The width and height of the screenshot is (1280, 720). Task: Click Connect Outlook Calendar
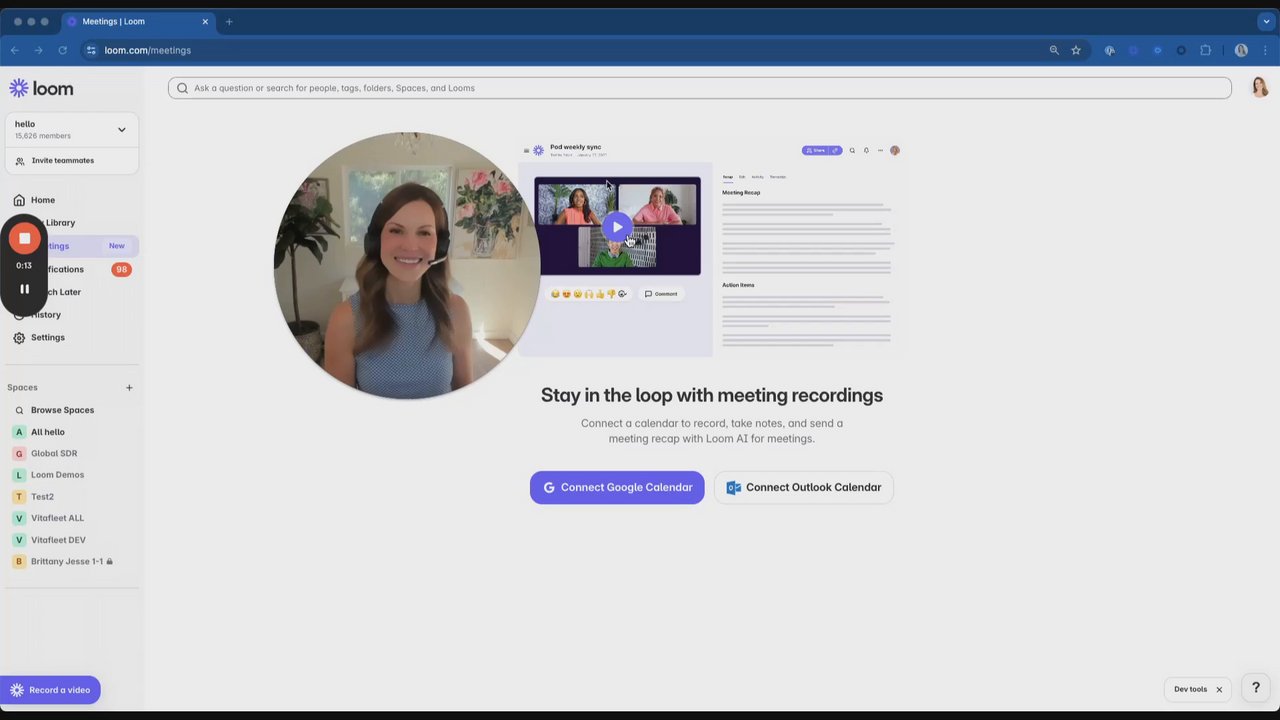click(x=804, y=488)
